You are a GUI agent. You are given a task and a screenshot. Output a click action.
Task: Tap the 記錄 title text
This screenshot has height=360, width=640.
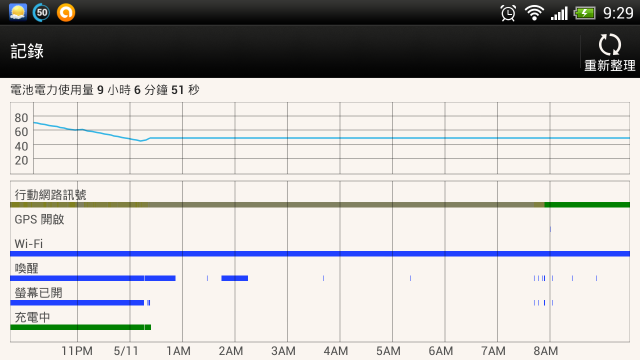pos(27,51)
